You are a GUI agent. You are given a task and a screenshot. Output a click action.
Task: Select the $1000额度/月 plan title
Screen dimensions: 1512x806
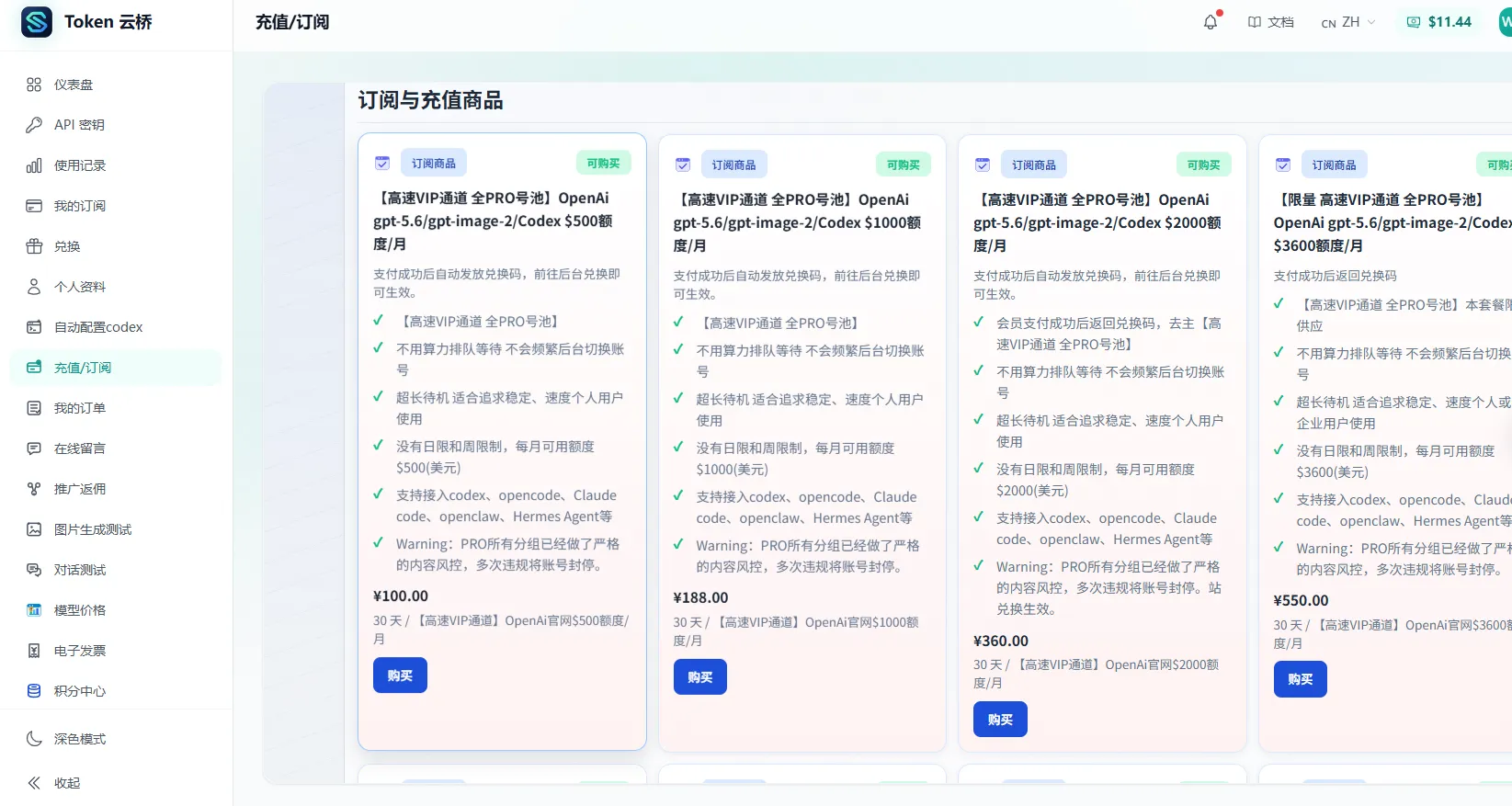pyautogui.click(x=798, y=222)
